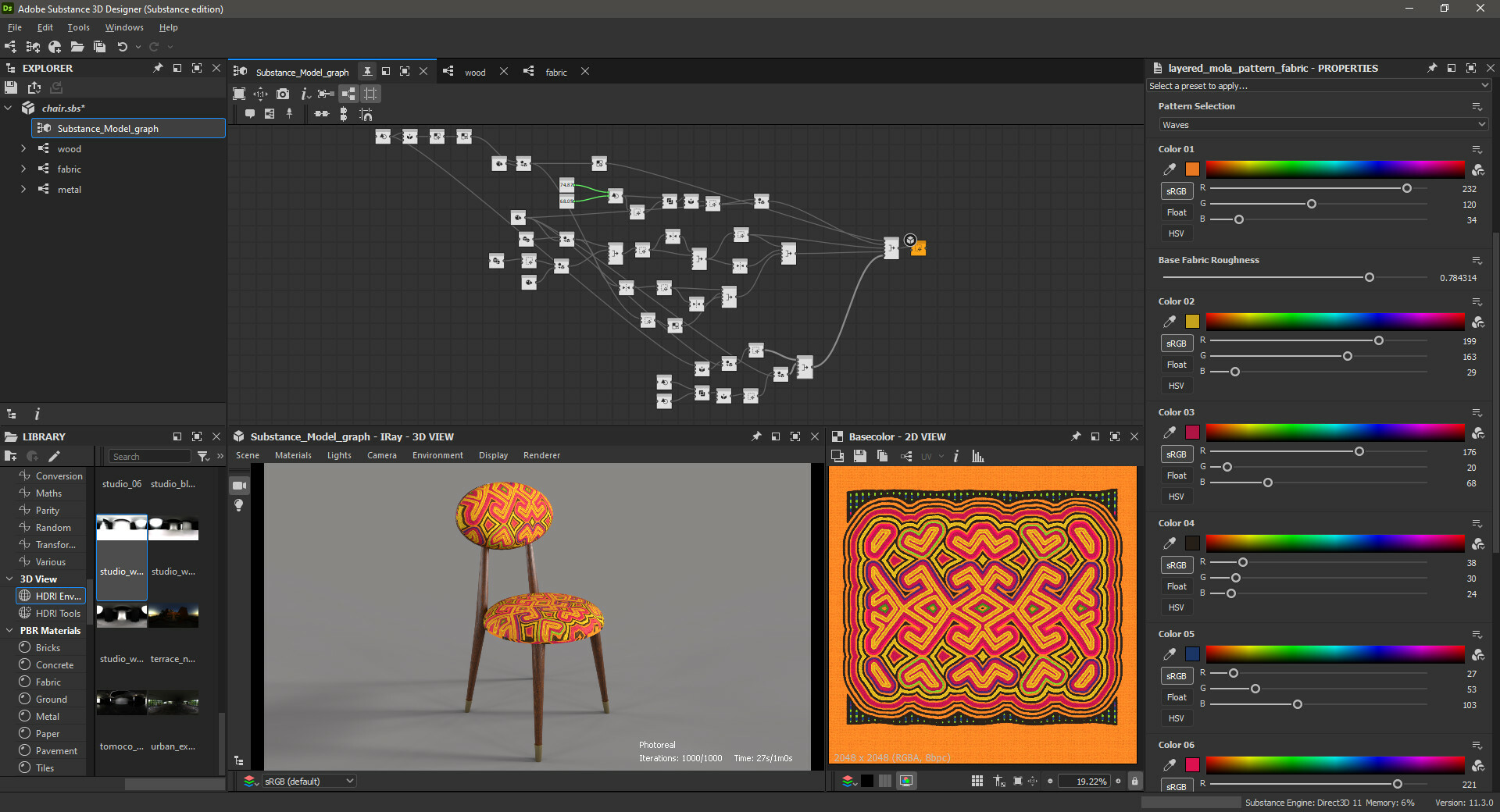Lock the zoom level in the 2D view
Image resolution: width=1500 pixels, height=812 pixels.
[x=1135, y=781]
